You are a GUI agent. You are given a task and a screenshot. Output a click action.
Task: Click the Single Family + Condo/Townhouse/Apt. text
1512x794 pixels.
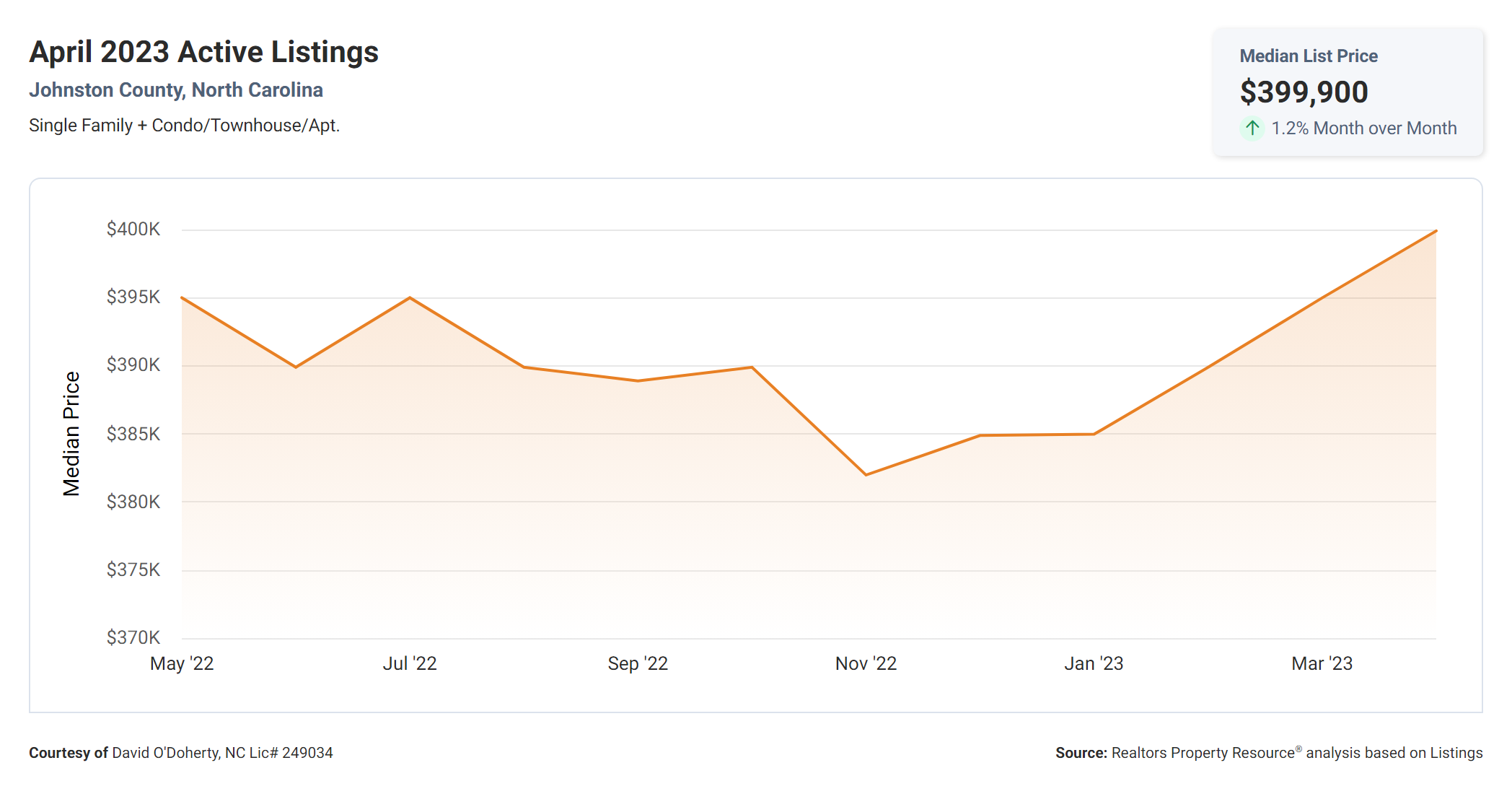(x=184, y=126)
